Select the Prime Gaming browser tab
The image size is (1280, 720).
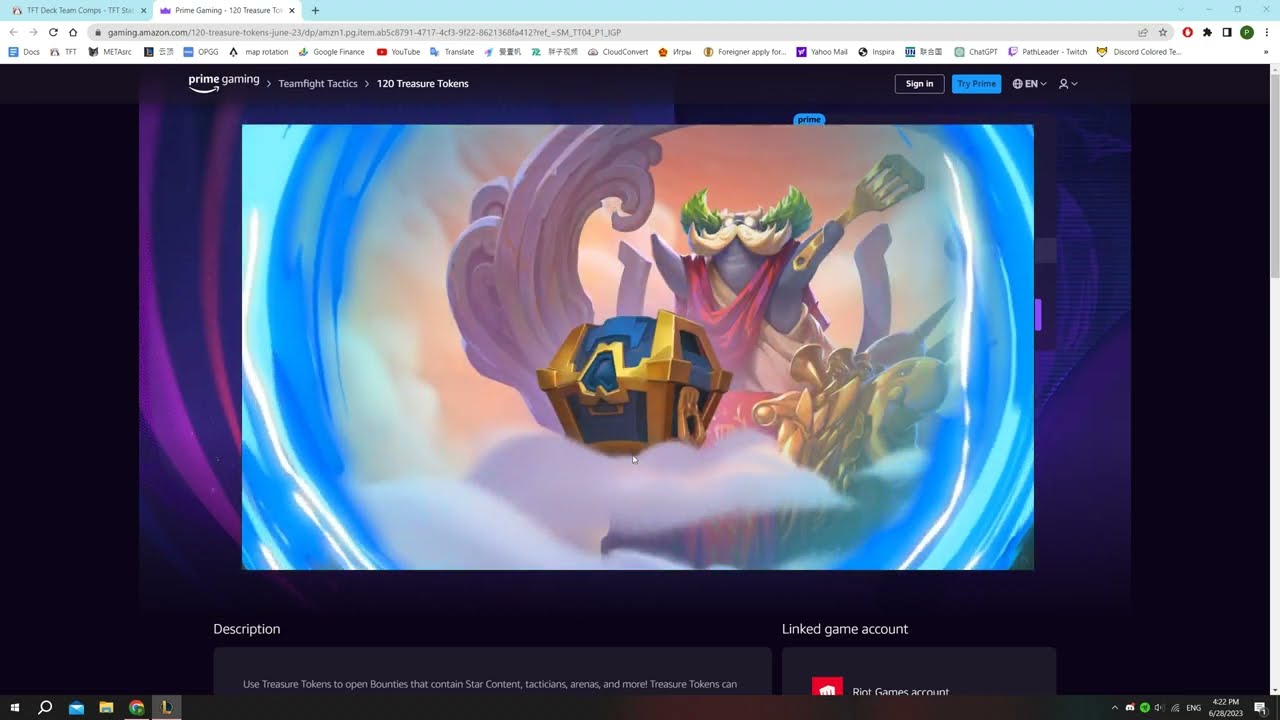[x=228, y=10]
